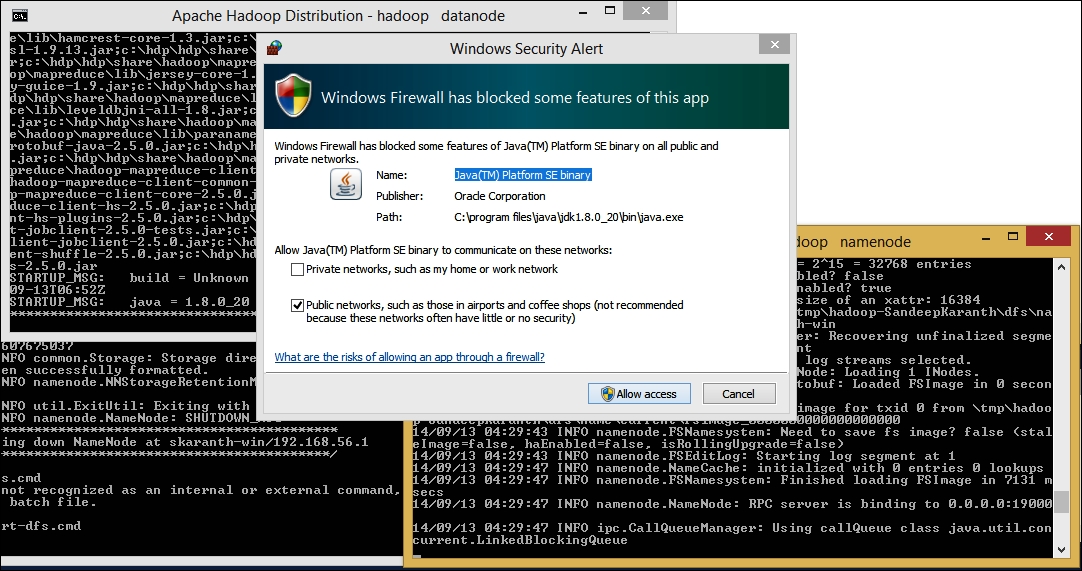Image resolution: width=1082 pixels, height=571 pixels.
Task: Click the 'rt-dfs.cmd' line in the background console
Action: tap(41, 526)
